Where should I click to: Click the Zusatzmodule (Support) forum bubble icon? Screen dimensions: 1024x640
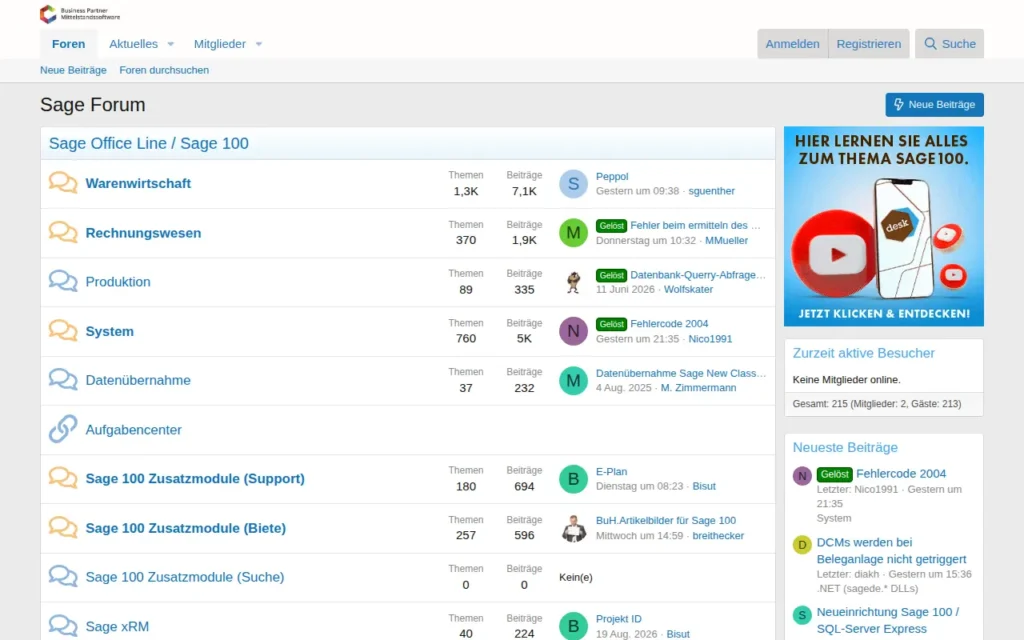coord(63,478)
